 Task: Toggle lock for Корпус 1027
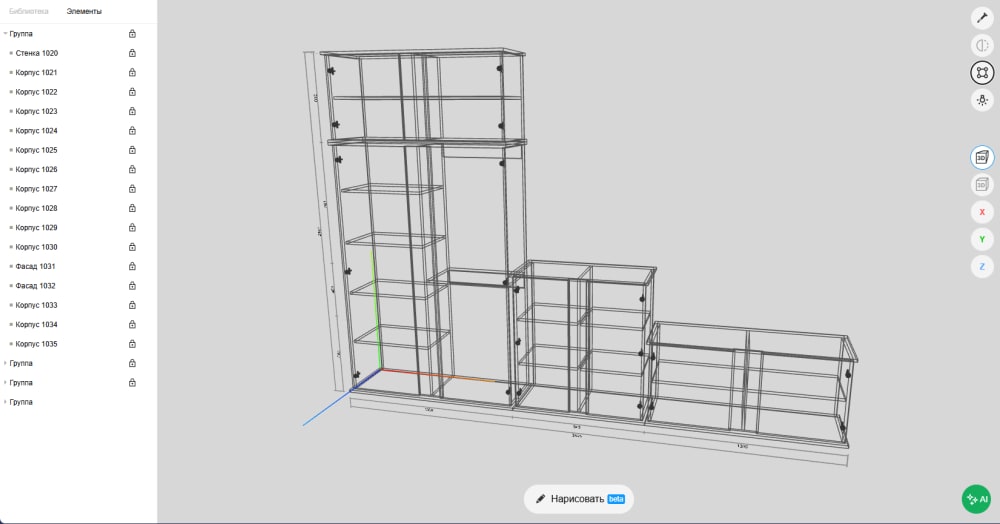tap(132, 189)
